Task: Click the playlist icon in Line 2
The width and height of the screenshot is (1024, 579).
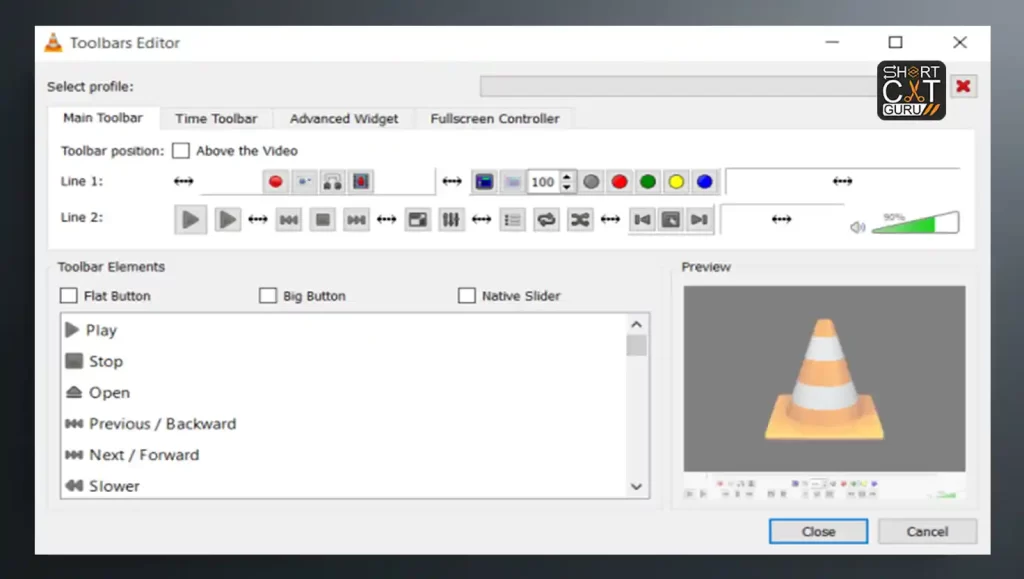Action: coord(513,220)
